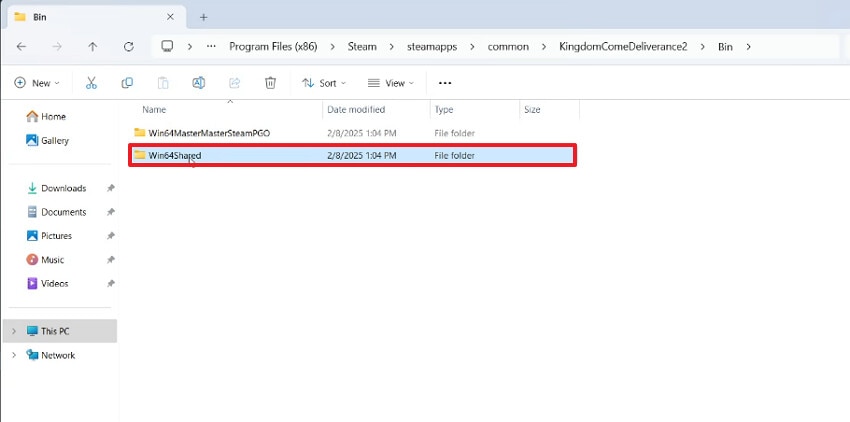This screenshot has height=422, width=850.
Task: Refresh the current folder view
Action: coord(128,47)
